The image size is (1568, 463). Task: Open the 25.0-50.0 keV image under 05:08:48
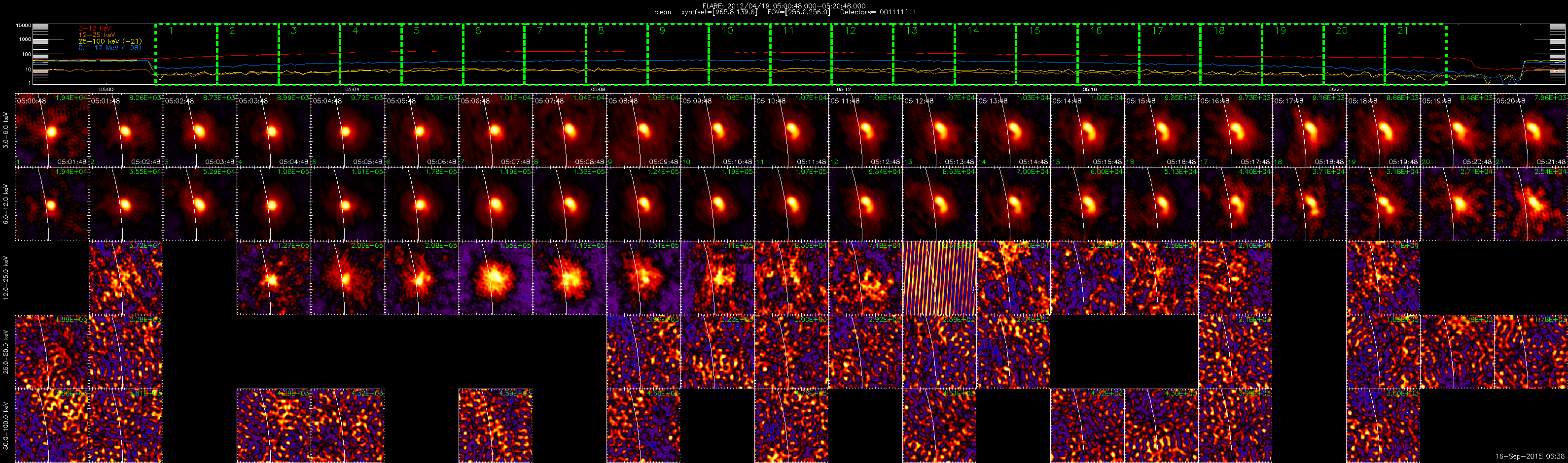pos(643,352)
